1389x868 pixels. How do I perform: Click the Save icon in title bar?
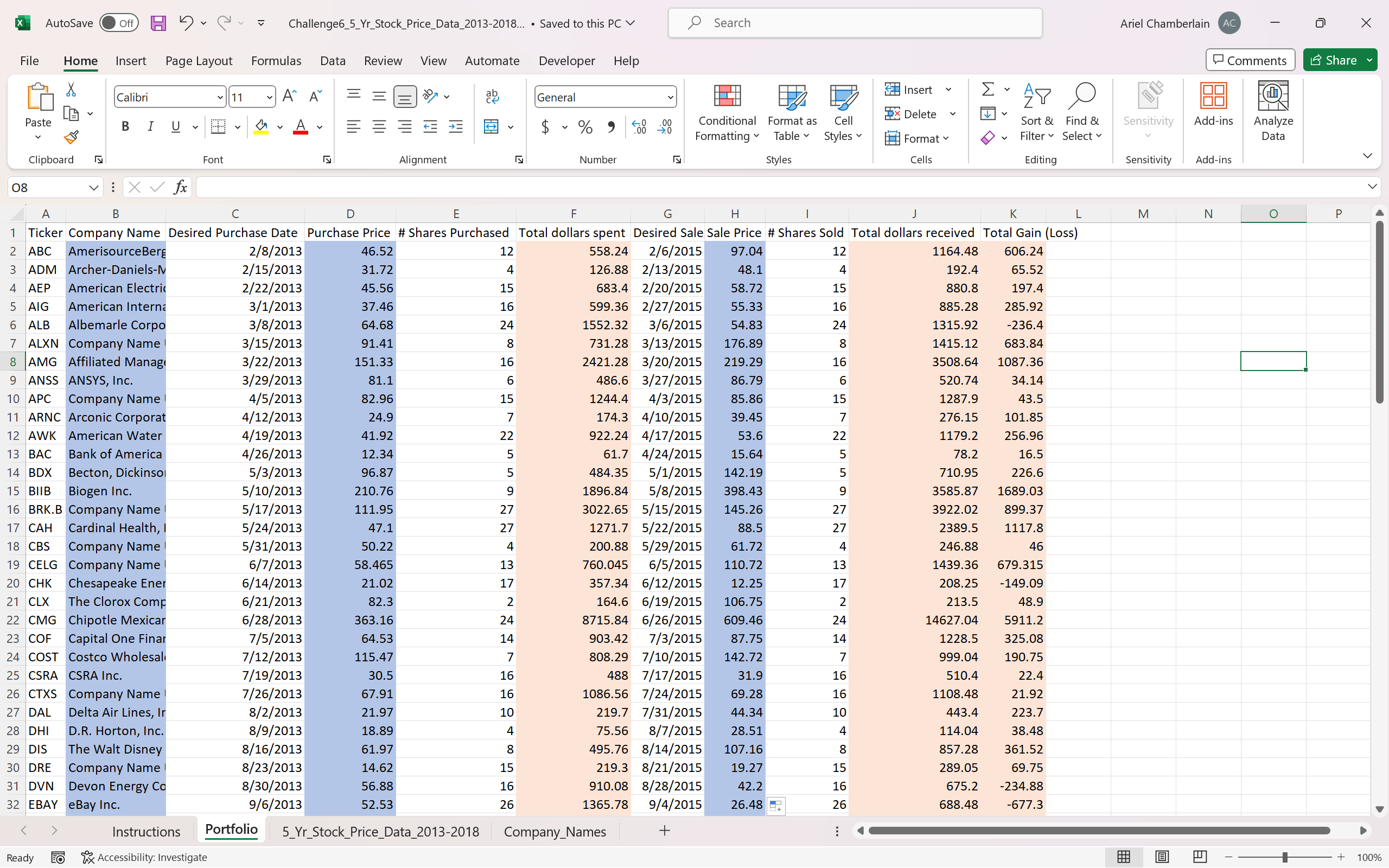click(158, 23)
